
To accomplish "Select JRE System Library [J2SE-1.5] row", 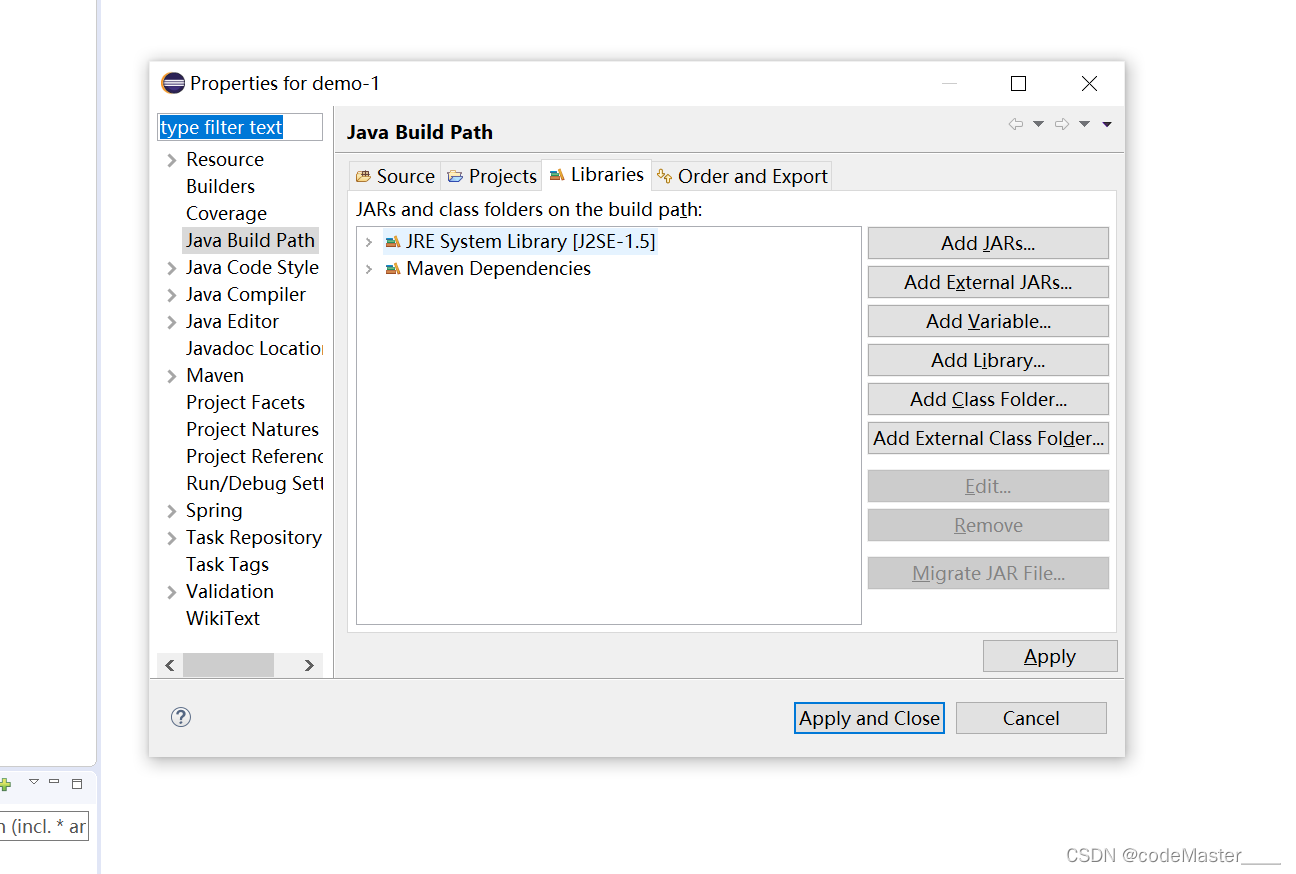I will (520, 242).
